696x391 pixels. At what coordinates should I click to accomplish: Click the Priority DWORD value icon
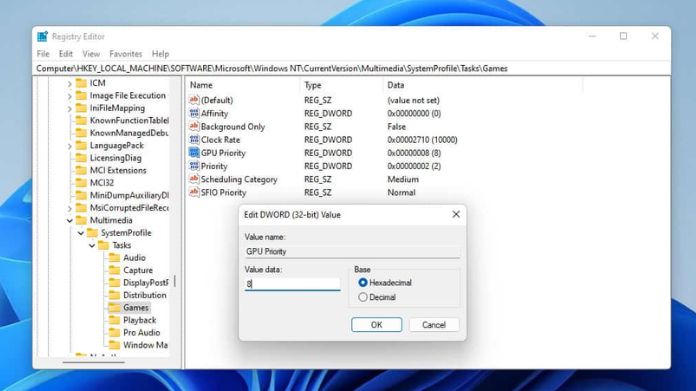[194, 166]
